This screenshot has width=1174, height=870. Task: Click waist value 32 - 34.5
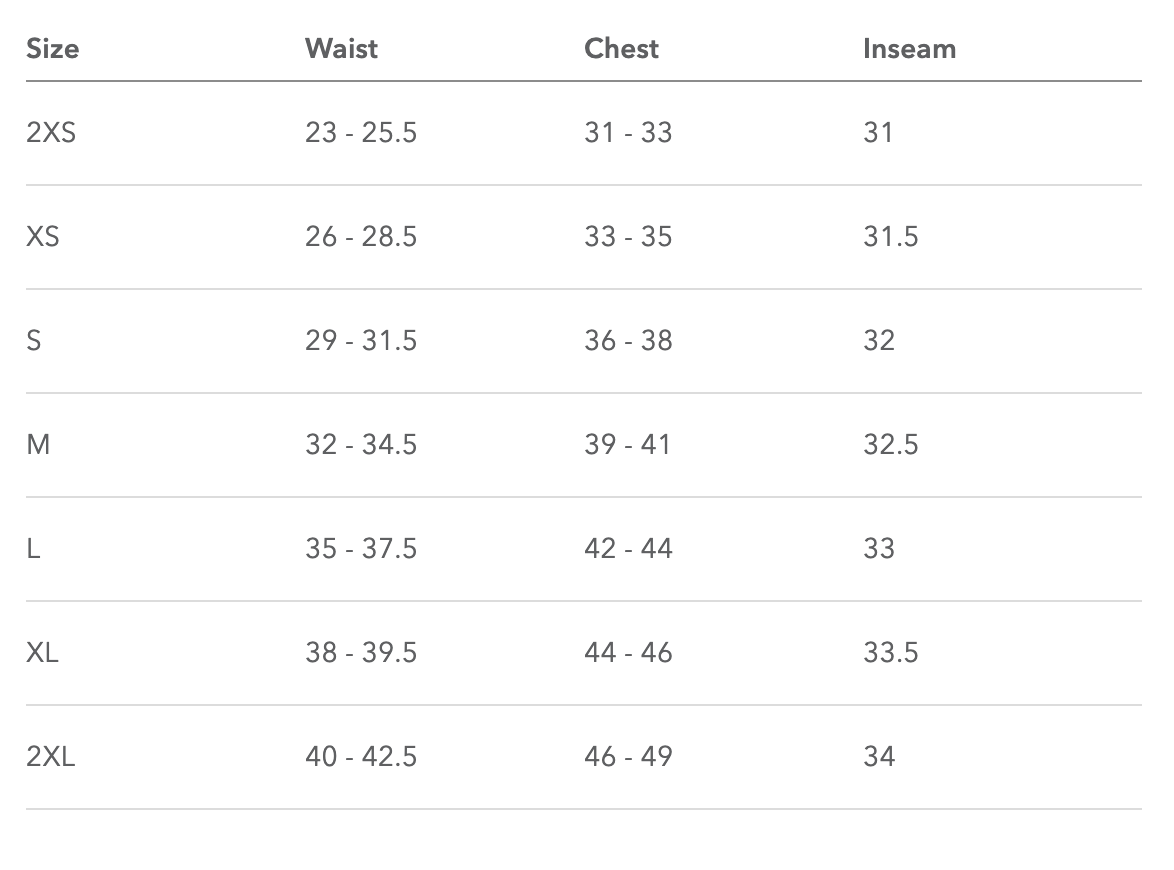pyautogui.click(x=361, y=445)
